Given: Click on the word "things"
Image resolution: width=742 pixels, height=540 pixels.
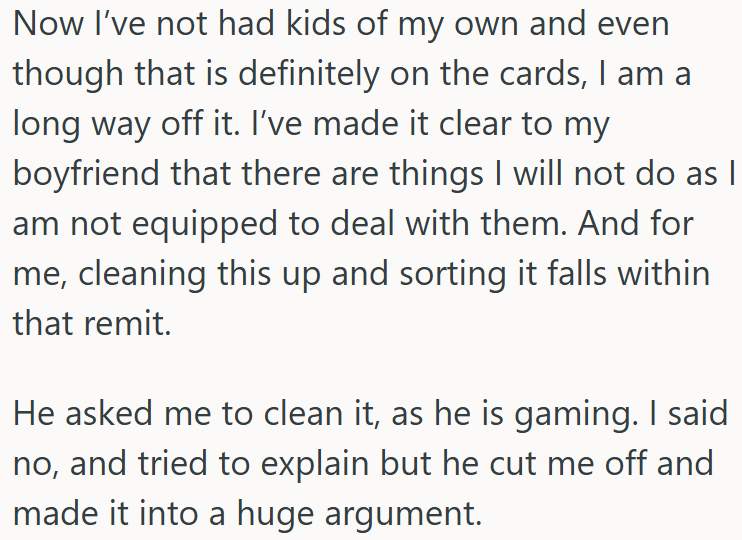Looking at the screenshot, I should pos(436,173).
